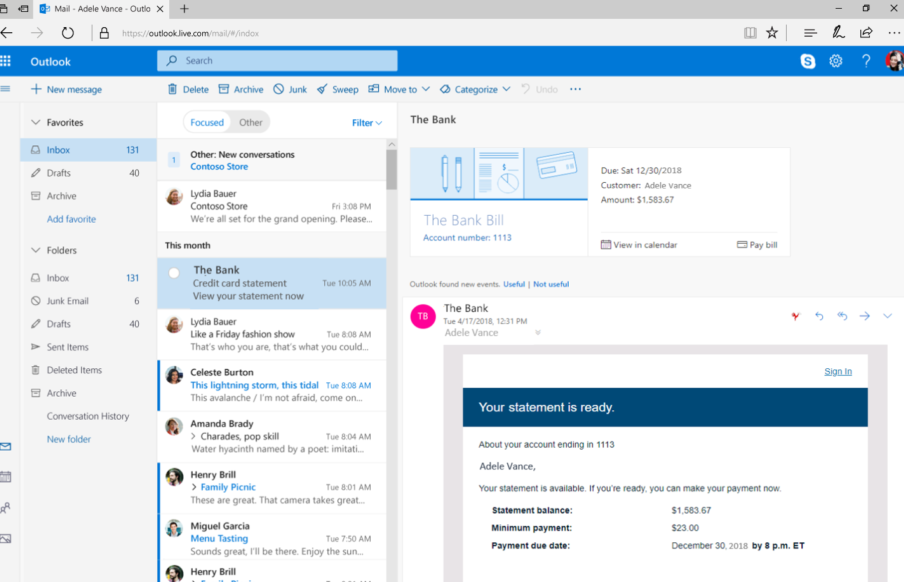
Task: Open the Filter dropdown
Action: (x=366, y=123)
